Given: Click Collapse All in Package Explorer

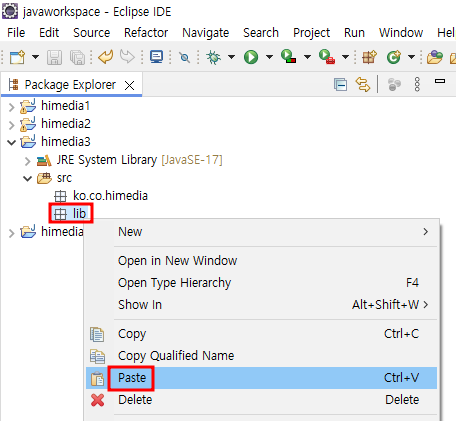Looking at the screenshot, I should pyautogui.click(x=340, y=85).
